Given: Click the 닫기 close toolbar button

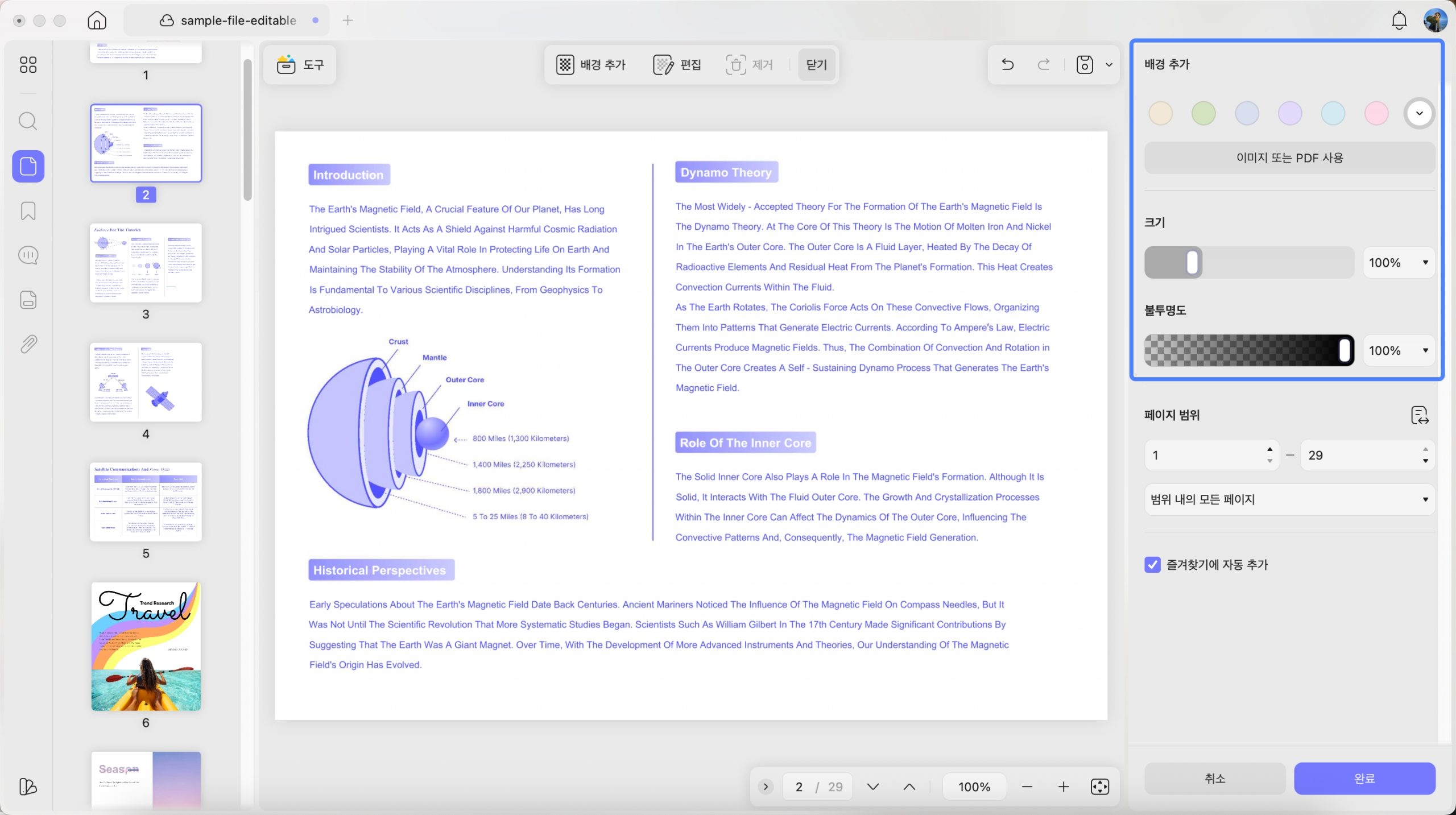Looking at the screenshot, I should click(817, 65).
